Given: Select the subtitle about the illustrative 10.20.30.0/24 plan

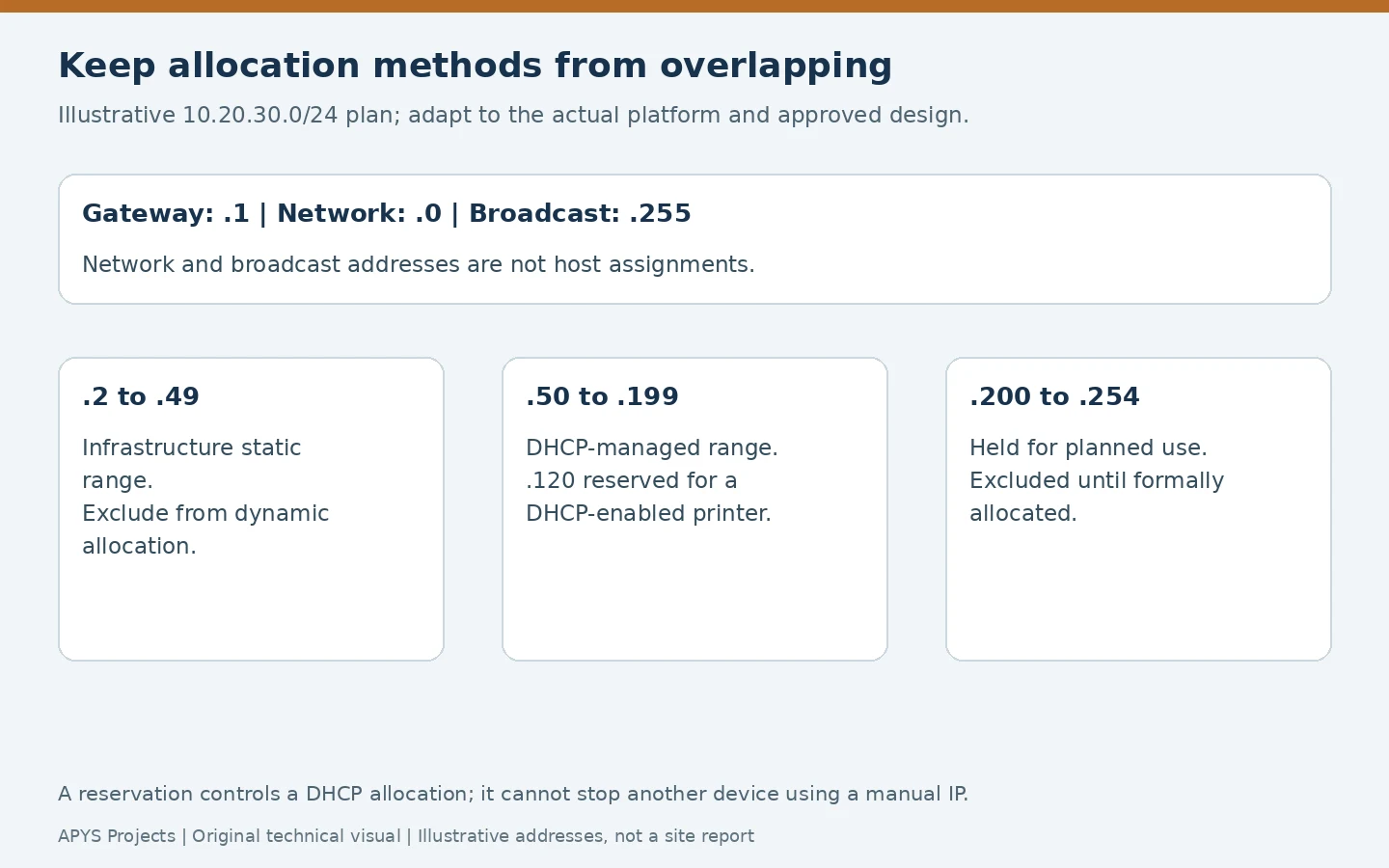Looking at the screenshot, I should tap(513, 116).
